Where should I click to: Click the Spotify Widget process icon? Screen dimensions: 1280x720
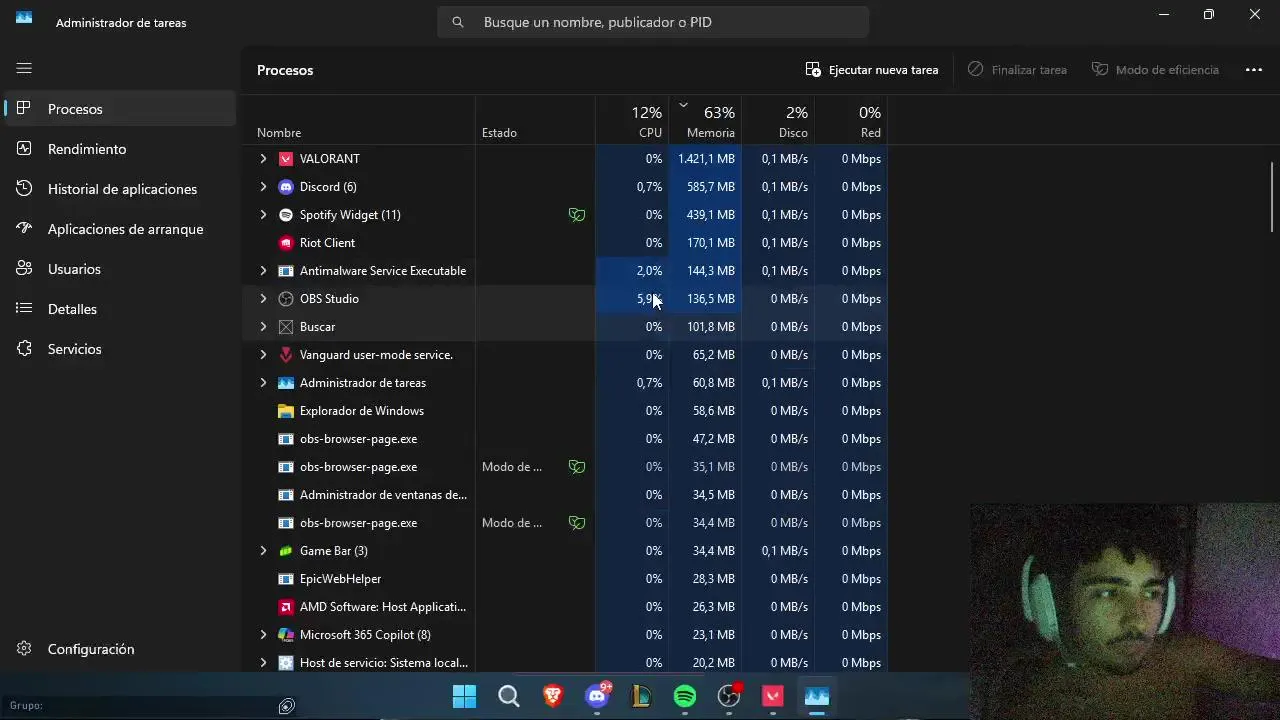(x=286, y=215)
